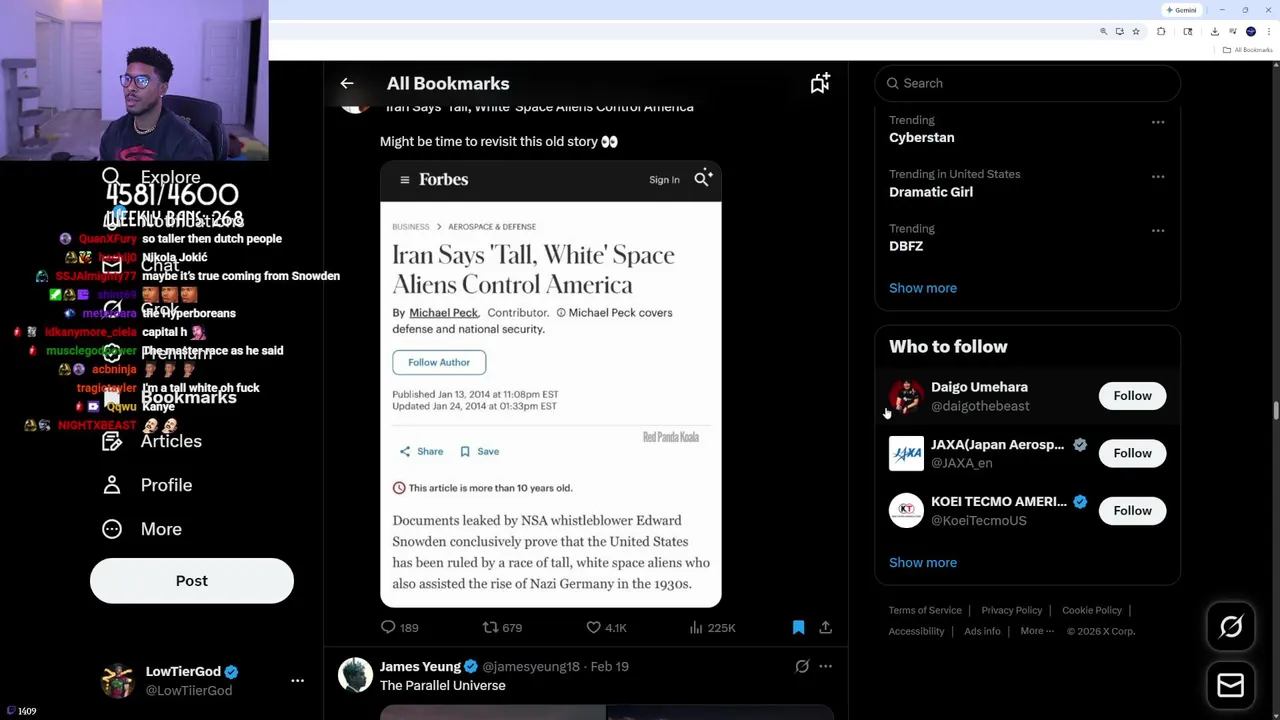This screenshot has width=1280, height=720.
Task: Click the share icon on the post
Action: [x=825, y=627]
